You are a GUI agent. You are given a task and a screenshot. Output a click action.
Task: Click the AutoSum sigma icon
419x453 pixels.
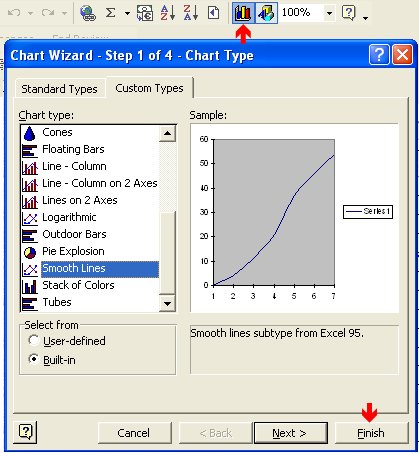pyautogui.click(x=110, y=13)
